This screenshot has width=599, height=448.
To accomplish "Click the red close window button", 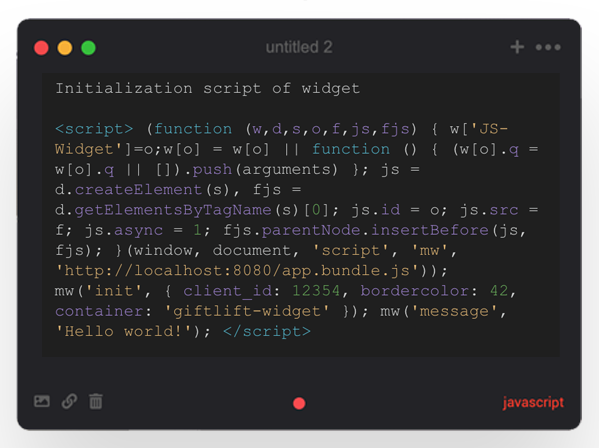I will pyautogui.click(x=41, y=48).
